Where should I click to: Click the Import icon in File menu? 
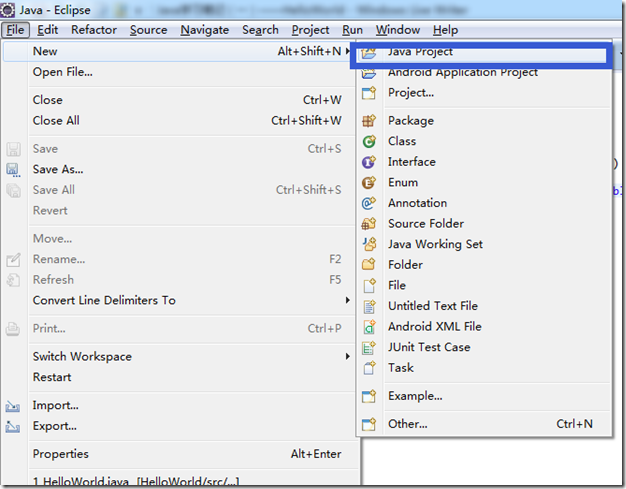pos(13,406)
